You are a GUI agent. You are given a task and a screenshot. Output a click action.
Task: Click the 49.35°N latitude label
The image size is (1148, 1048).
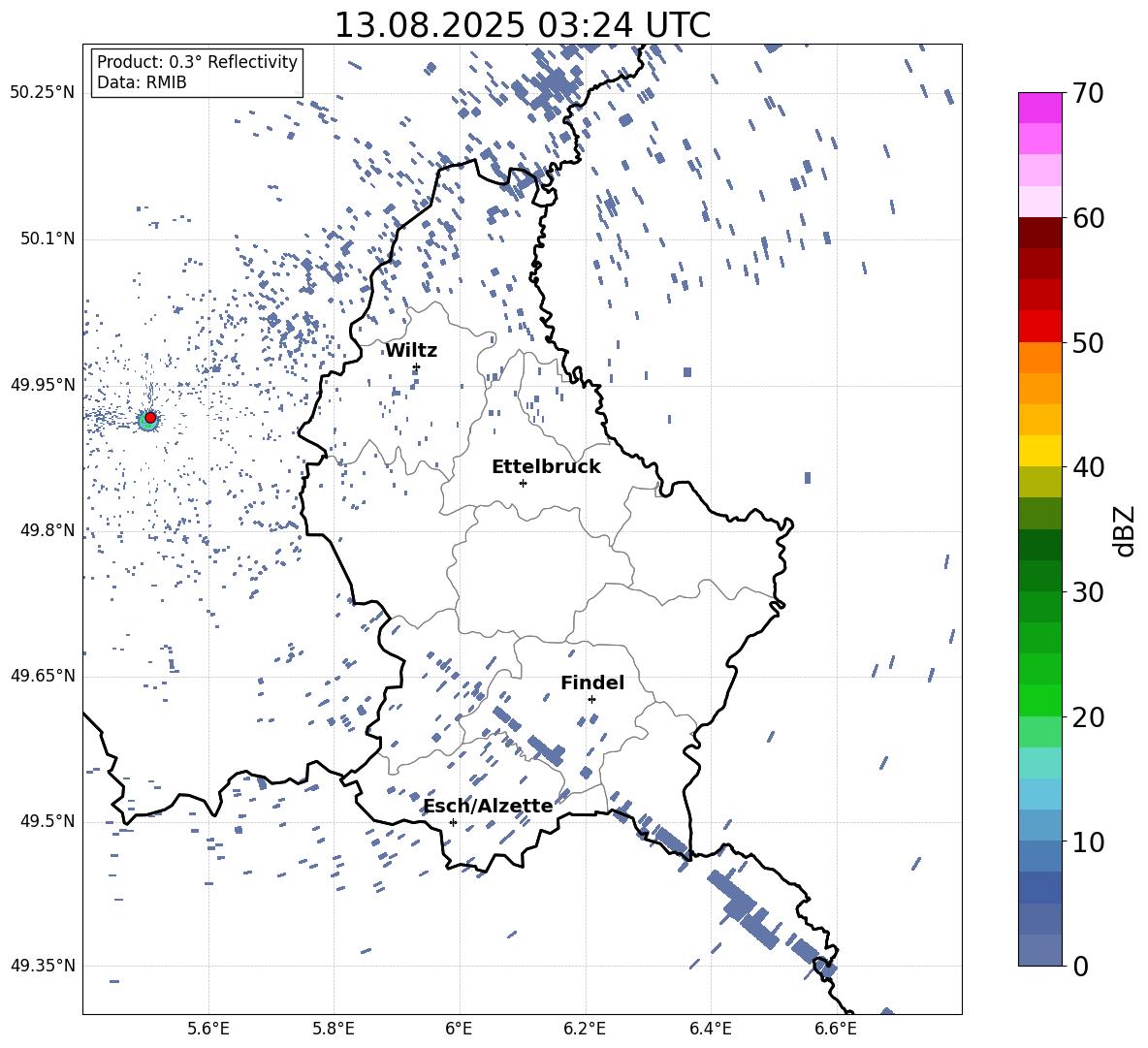point(43,966)
